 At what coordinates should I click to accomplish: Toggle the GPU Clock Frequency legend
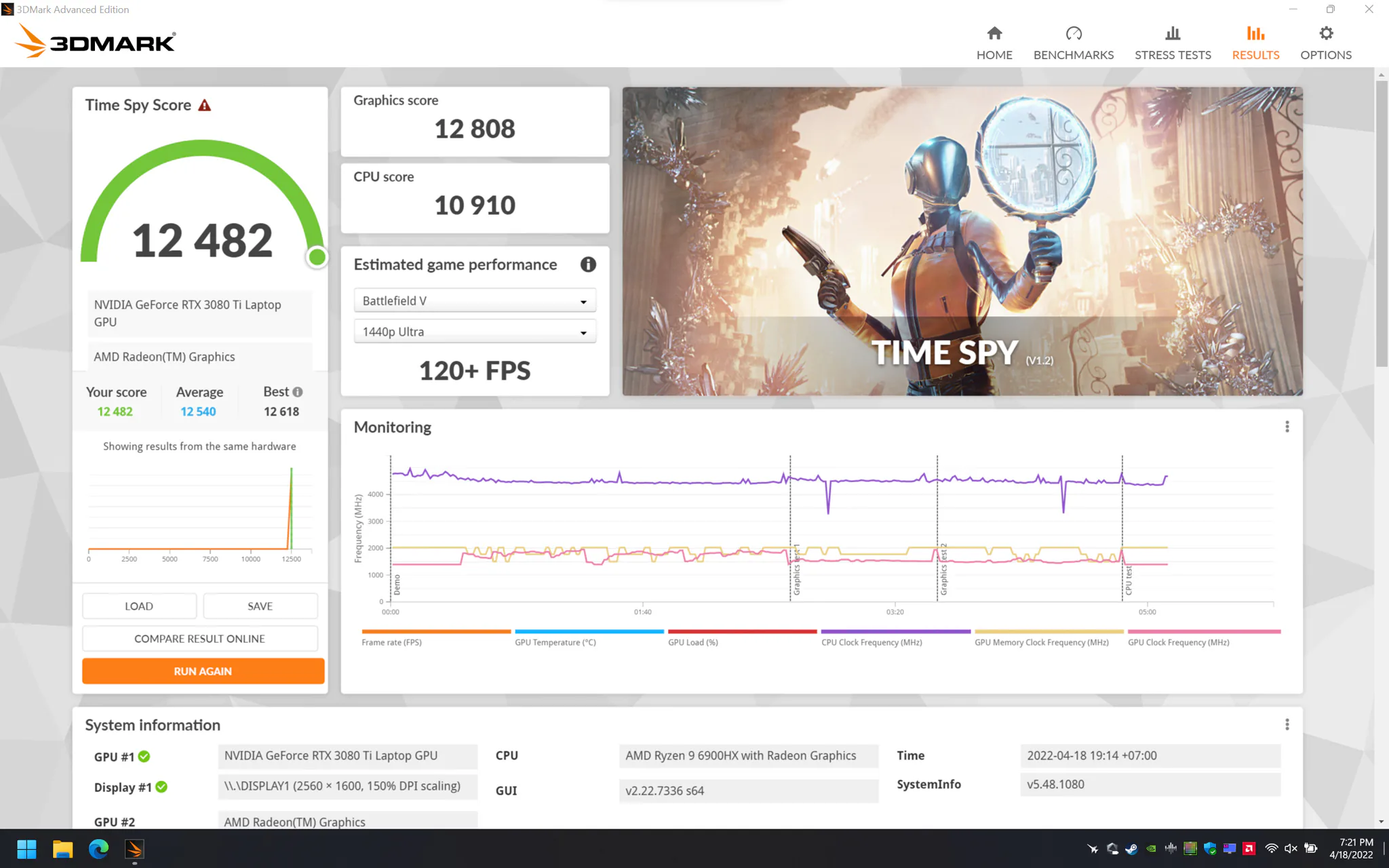(x=1204, y=638)
